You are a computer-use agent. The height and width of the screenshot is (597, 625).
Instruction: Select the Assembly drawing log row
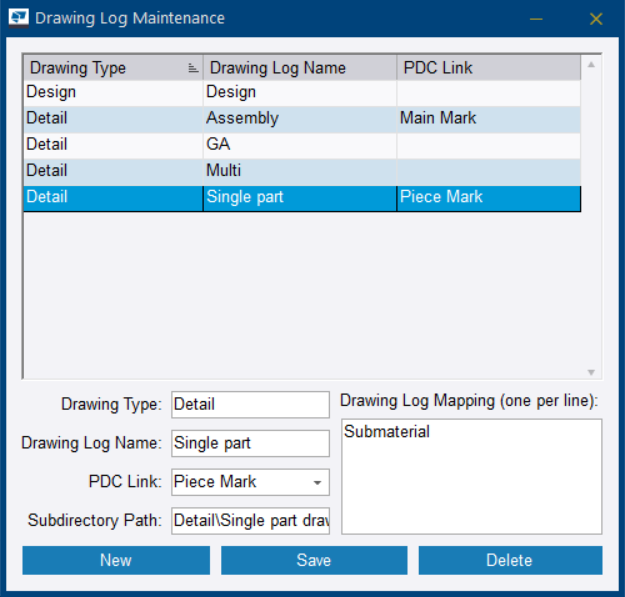coord(300,118)
